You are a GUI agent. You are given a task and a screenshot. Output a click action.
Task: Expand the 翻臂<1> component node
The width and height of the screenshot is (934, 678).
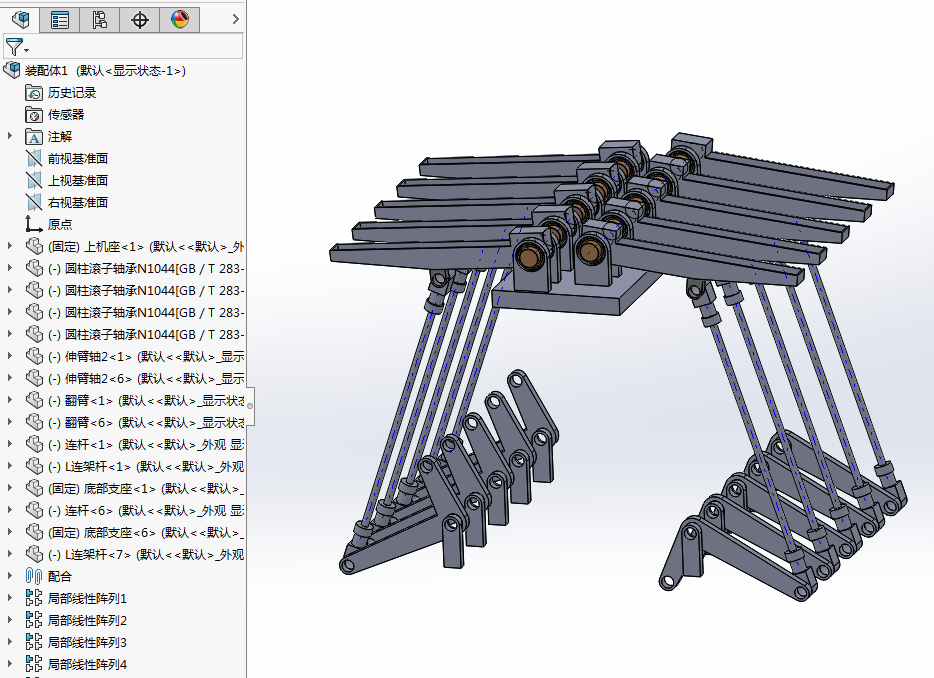click(10, 400)
